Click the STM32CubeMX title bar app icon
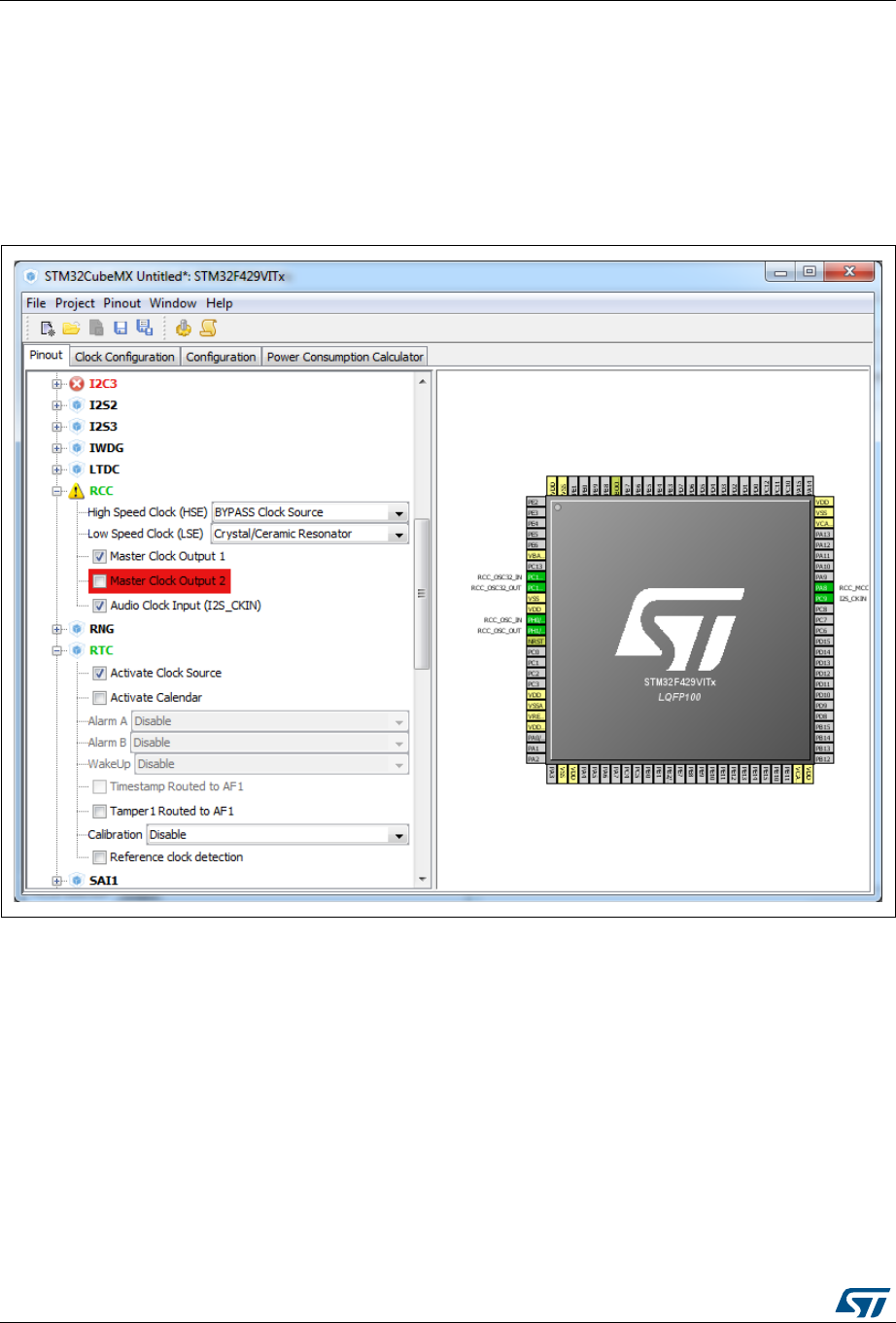Viewport: 896px width, 1323px height. pos(31,276)
